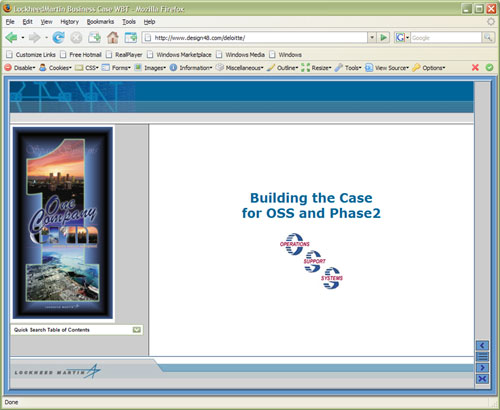Open the History menu
This screenshot has width=500, height=410.
[x=69, y=22]
